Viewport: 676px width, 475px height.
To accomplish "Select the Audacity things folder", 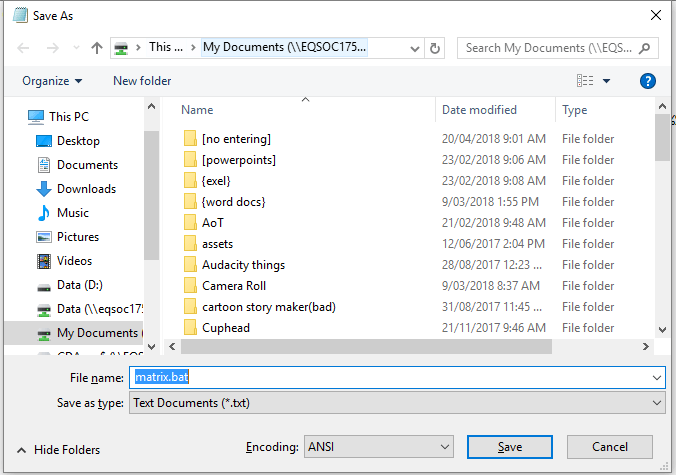I will 243,265.
